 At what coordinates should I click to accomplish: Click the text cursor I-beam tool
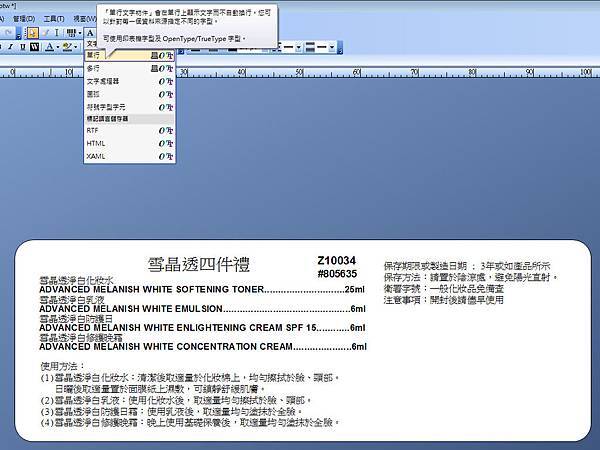point(57,33)
